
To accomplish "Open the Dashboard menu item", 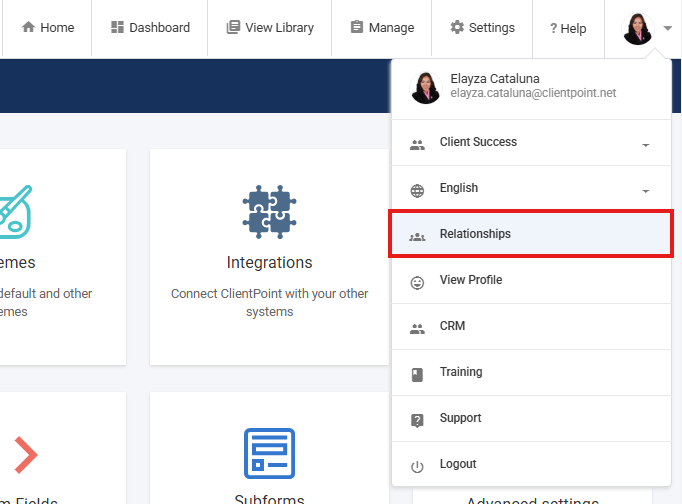I will [x=150, y=28].
